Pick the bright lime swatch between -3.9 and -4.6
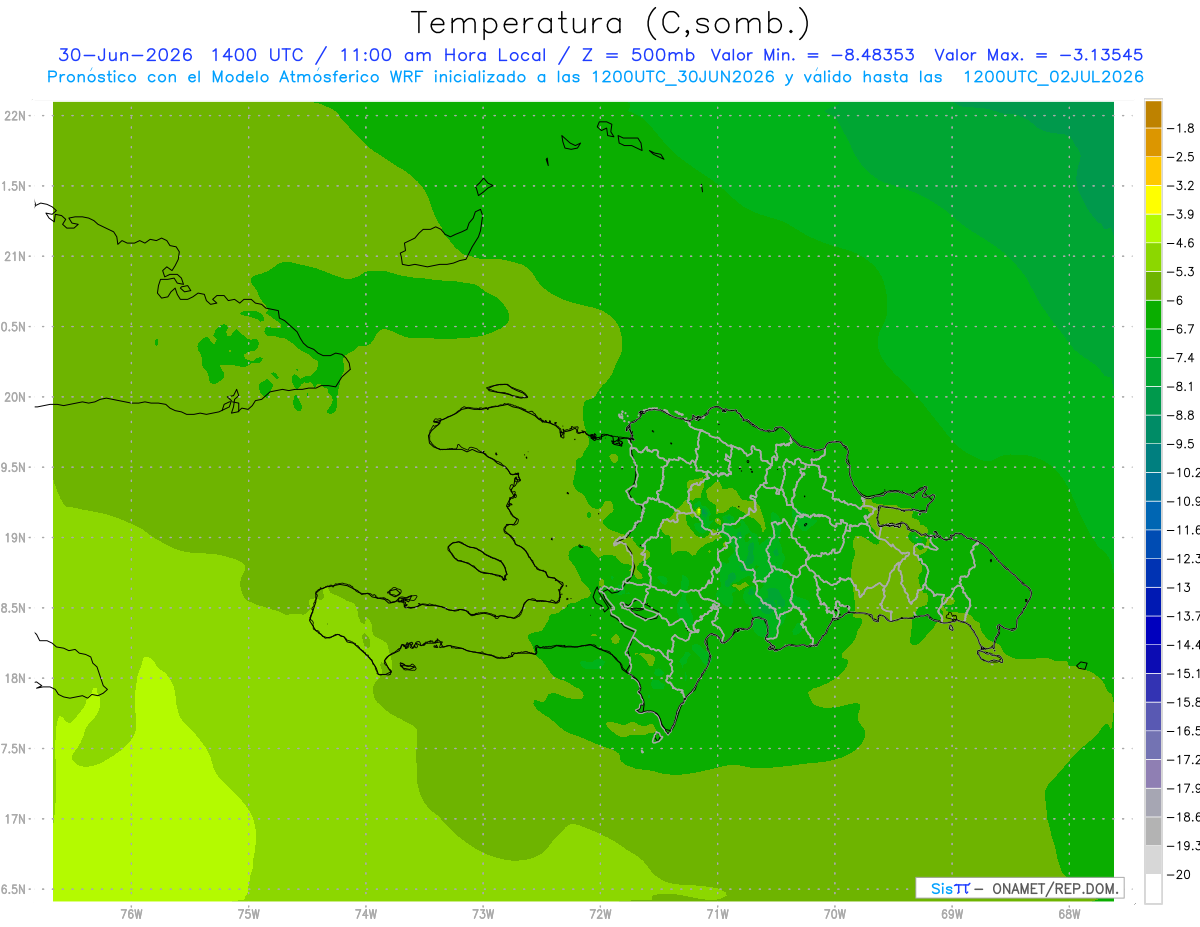The width and height of the screenshot is (1200, 927). click(x=1153, y=228)
